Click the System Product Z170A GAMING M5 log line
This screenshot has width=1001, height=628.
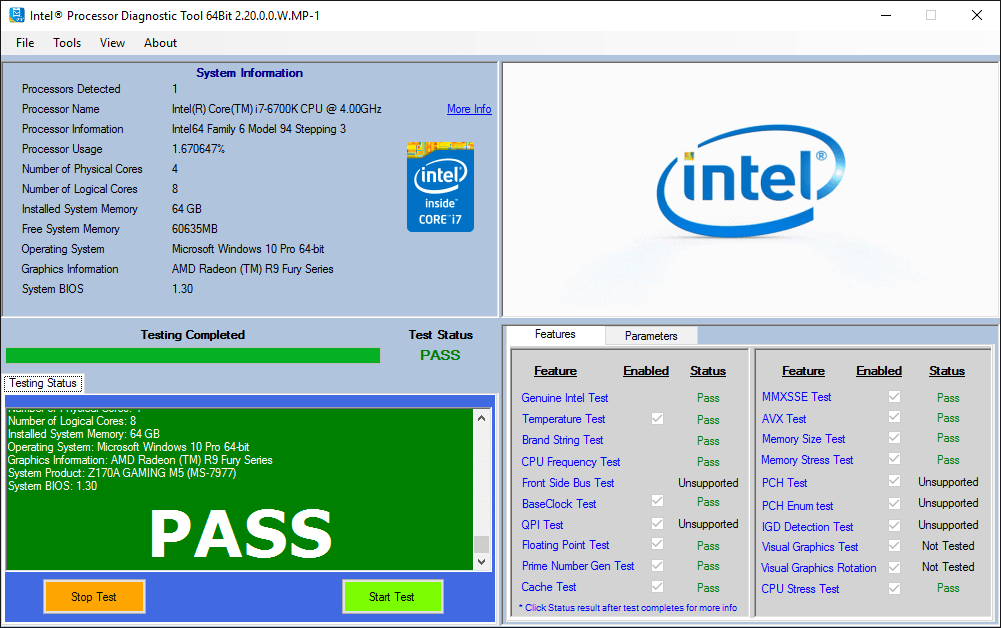coord(122,473)
